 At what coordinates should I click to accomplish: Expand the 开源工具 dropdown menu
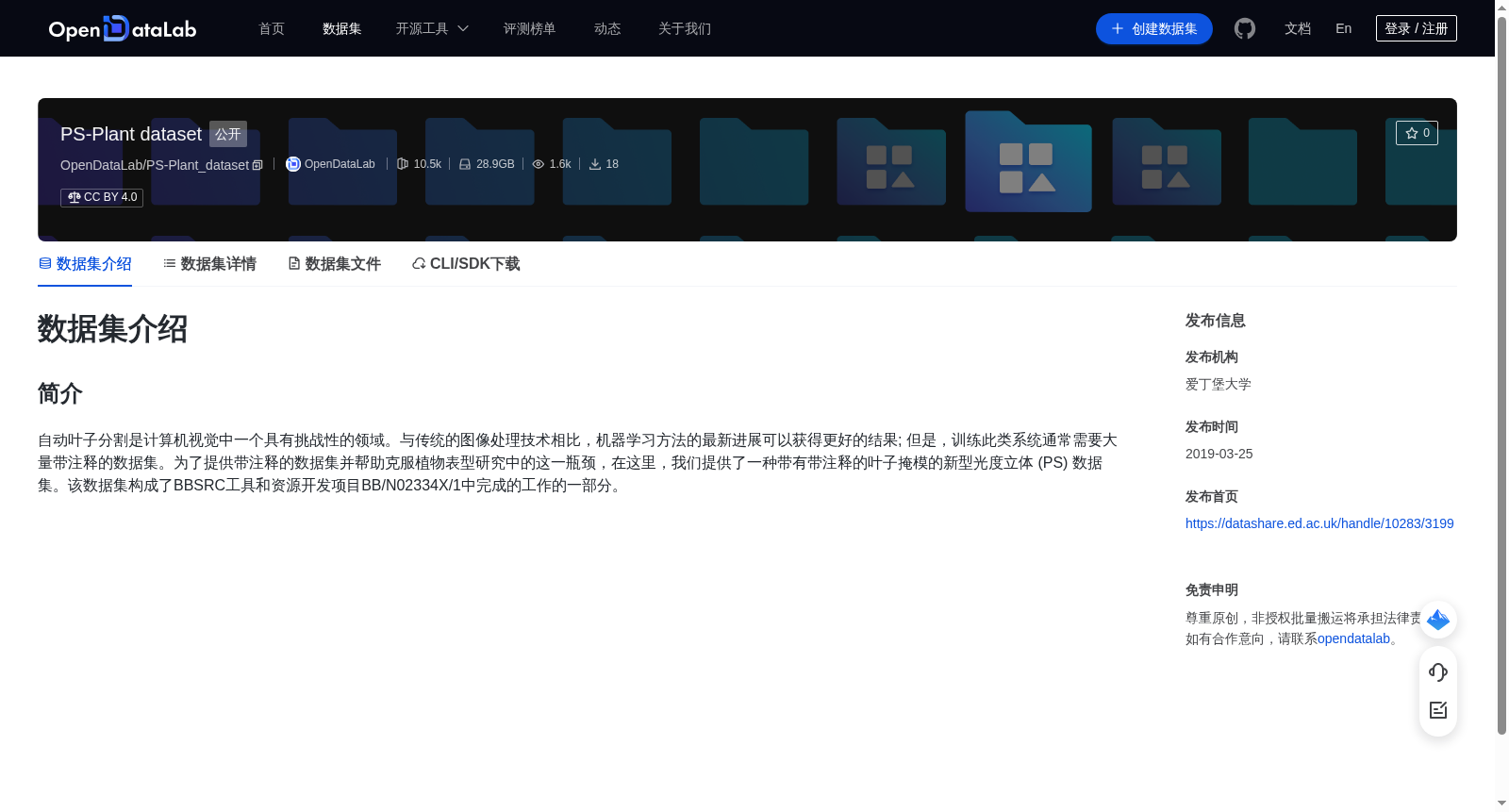tap(432, 28)
